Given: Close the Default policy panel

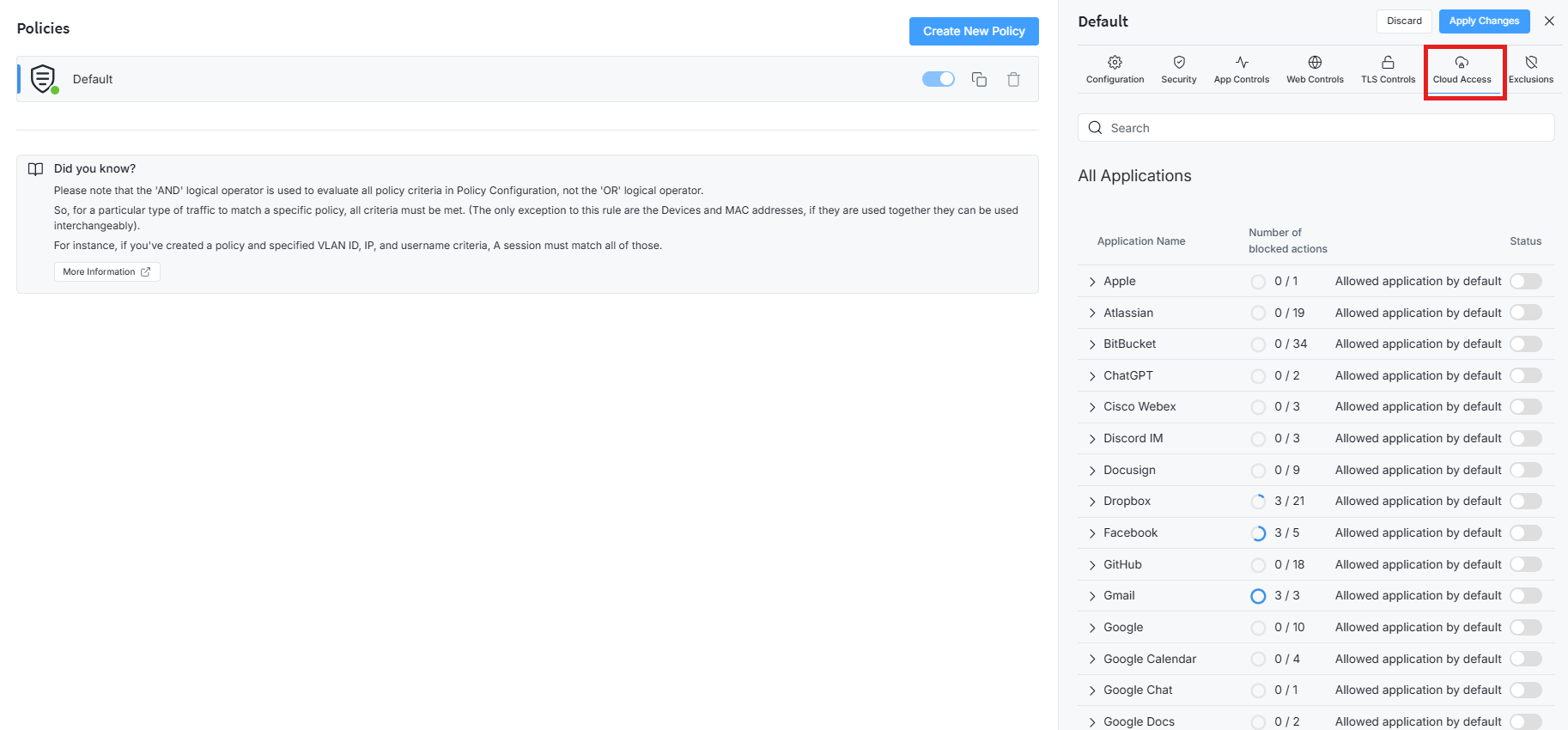Looking at the screenshot, I should coord(1549,21).
